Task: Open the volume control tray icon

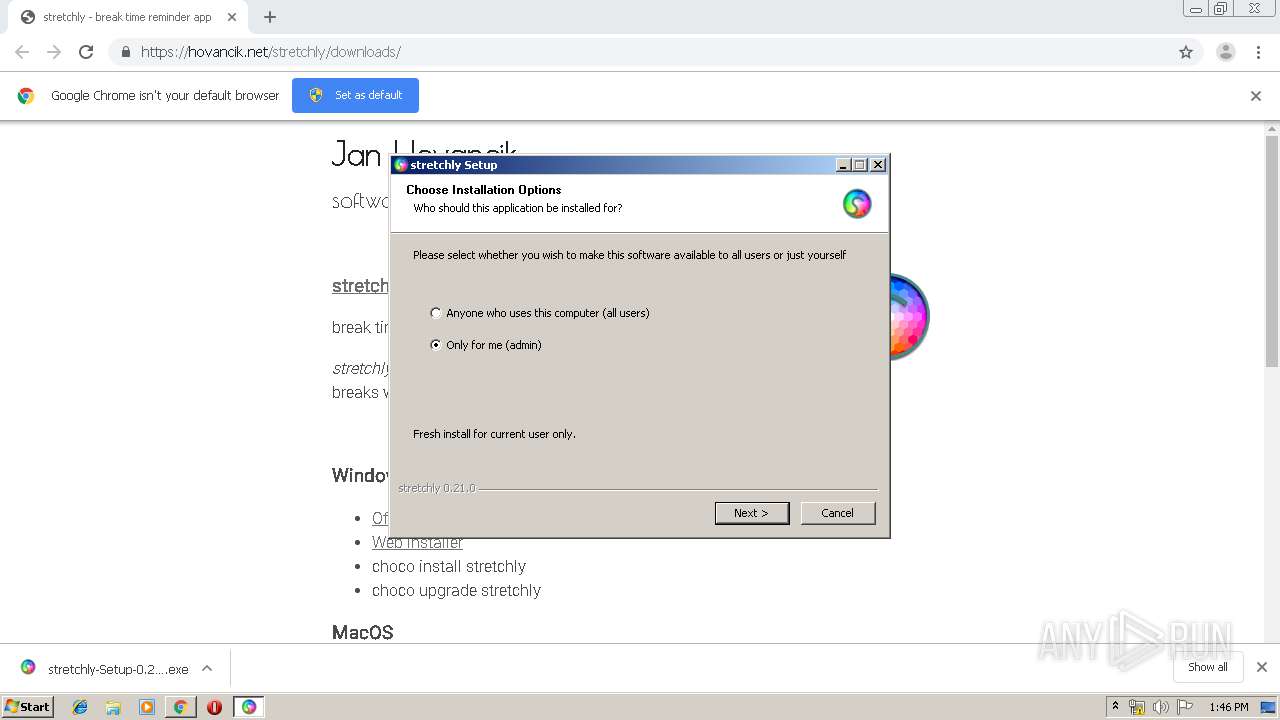Action: click(1161, 707)
